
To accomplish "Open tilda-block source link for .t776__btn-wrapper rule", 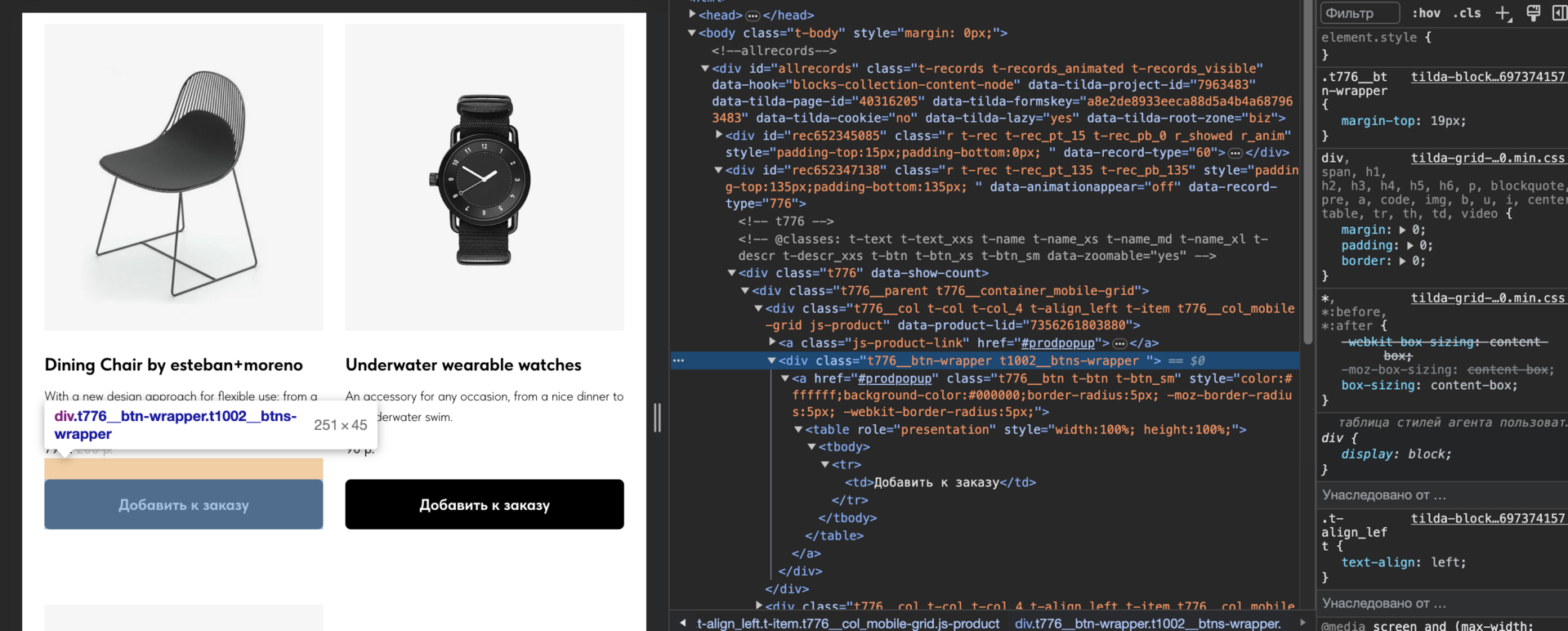I will point(1488,77).
